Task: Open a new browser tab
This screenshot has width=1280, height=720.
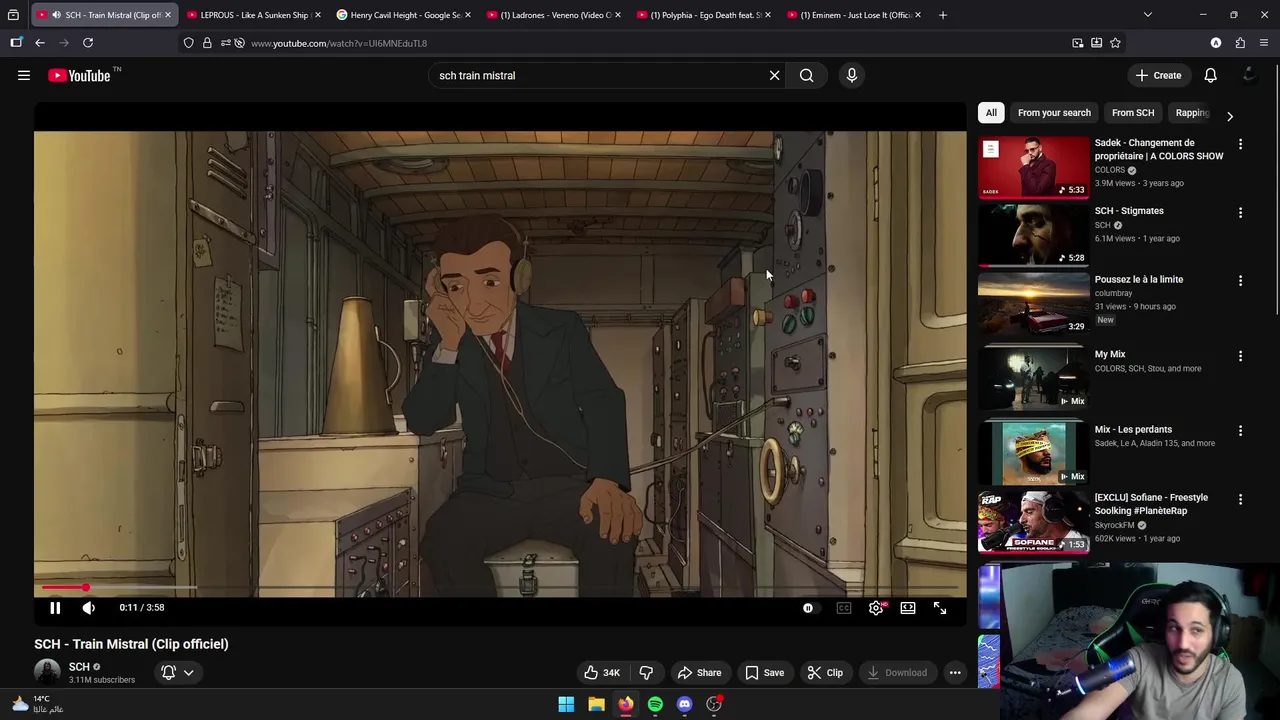Action: click(942, 15)
